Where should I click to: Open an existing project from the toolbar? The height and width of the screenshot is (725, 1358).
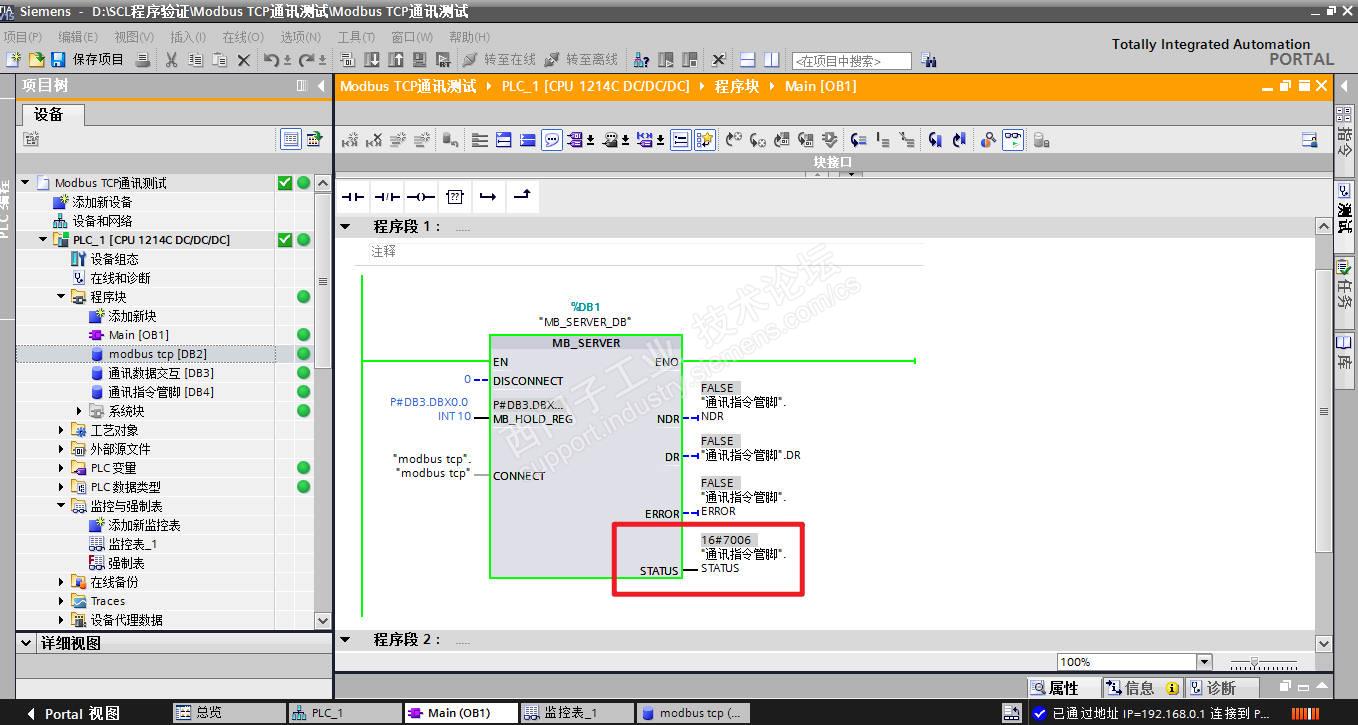pyautogui.click(x=36, y=60)
